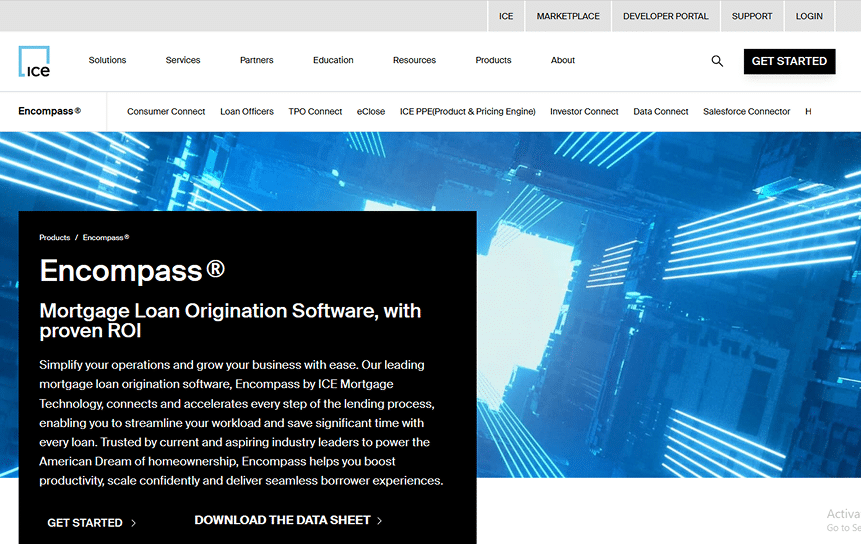Select Data Connect in the subnav
This screenshot has width=861, height=544.
point(661,111)
